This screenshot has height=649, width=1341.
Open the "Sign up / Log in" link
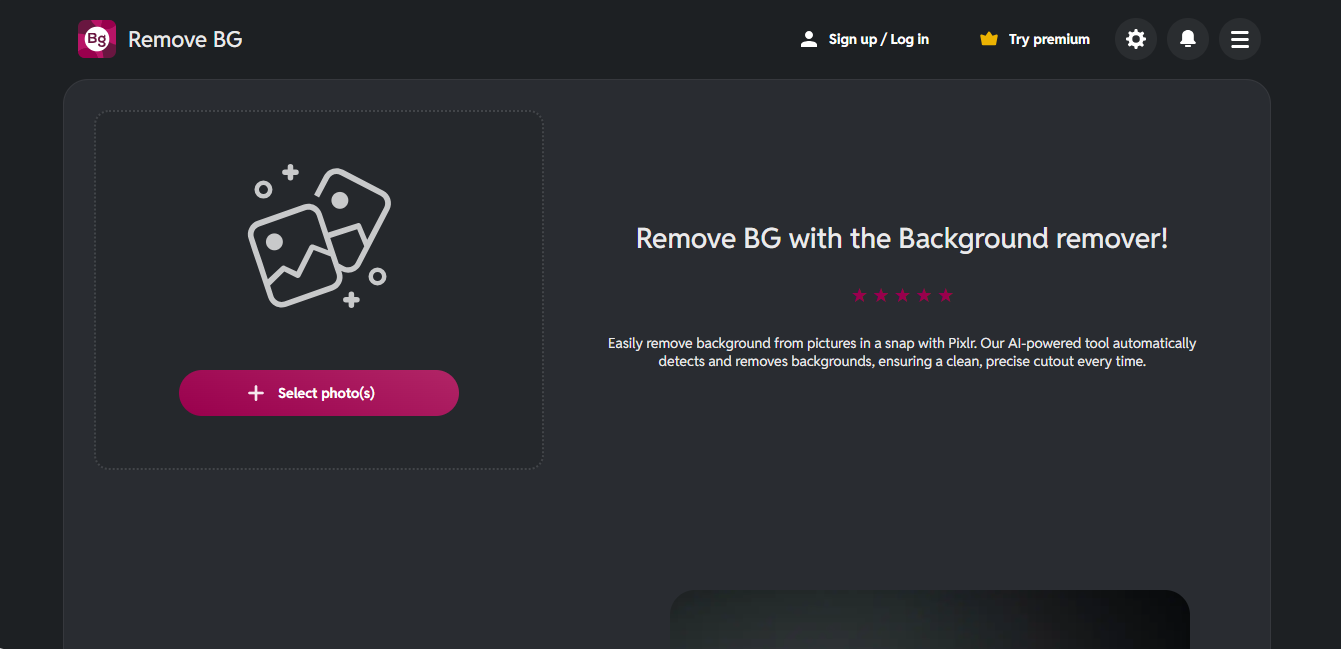coord(878,39)
